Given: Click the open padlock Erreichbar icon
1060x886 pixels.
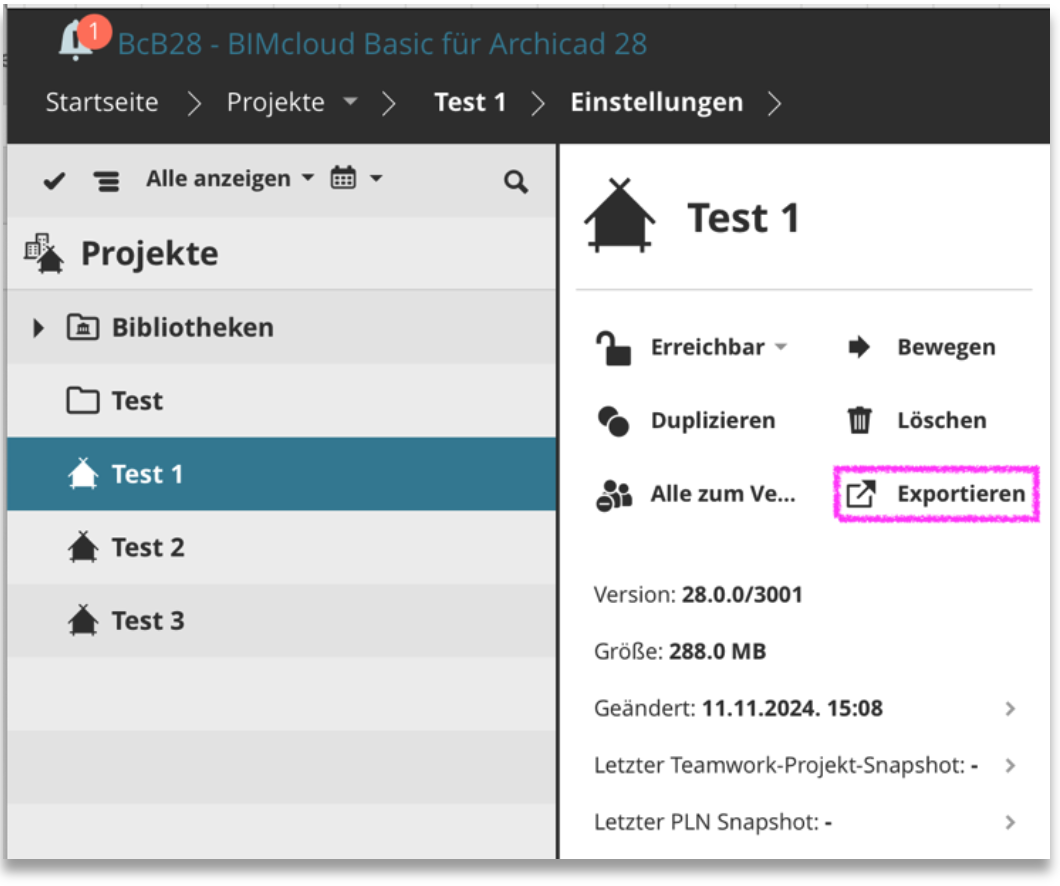Looking at the screenshot, I should point(613,348).
